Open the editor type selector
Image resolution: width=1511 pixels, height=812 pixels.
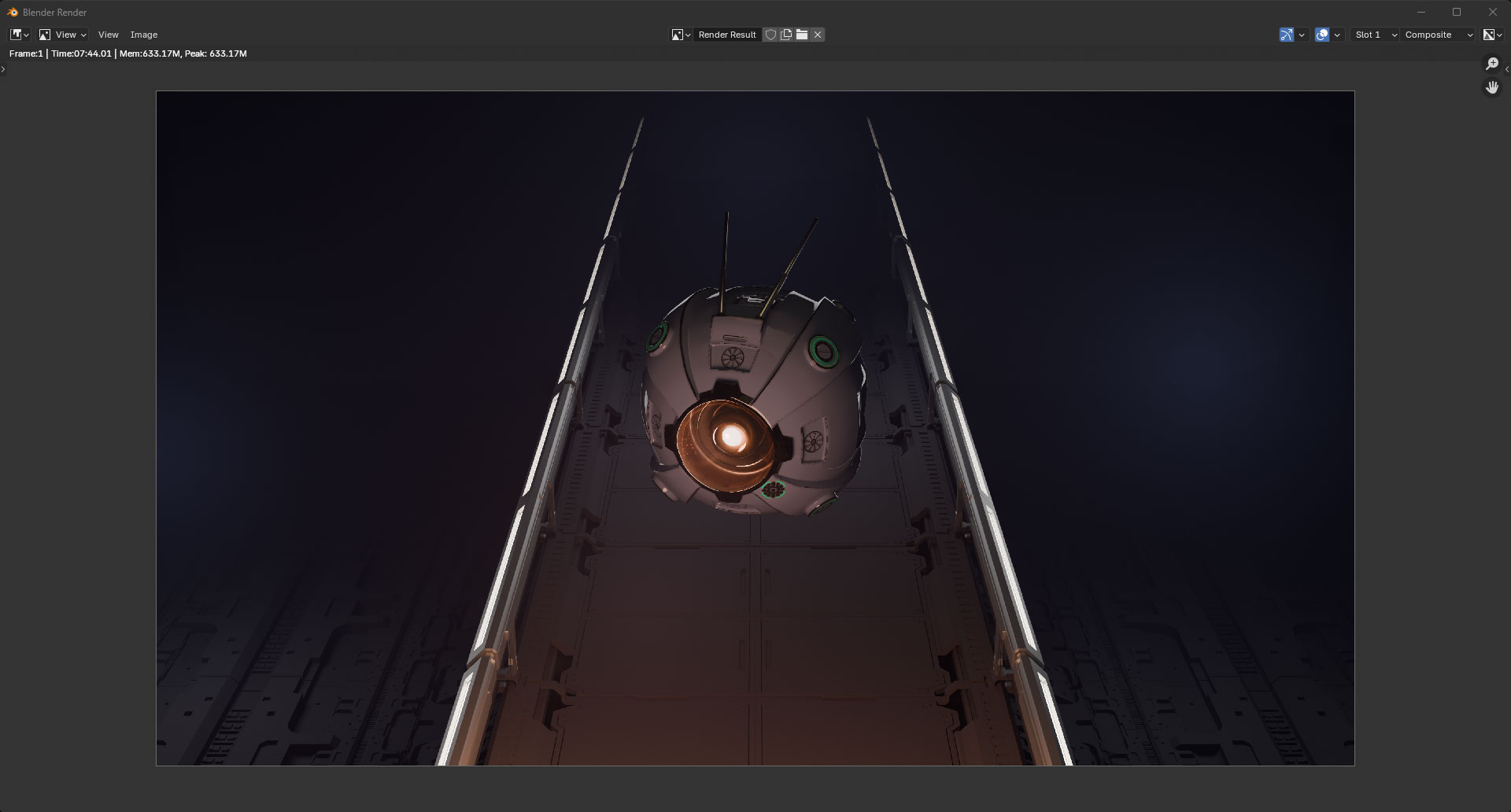(x=20, y=35)
